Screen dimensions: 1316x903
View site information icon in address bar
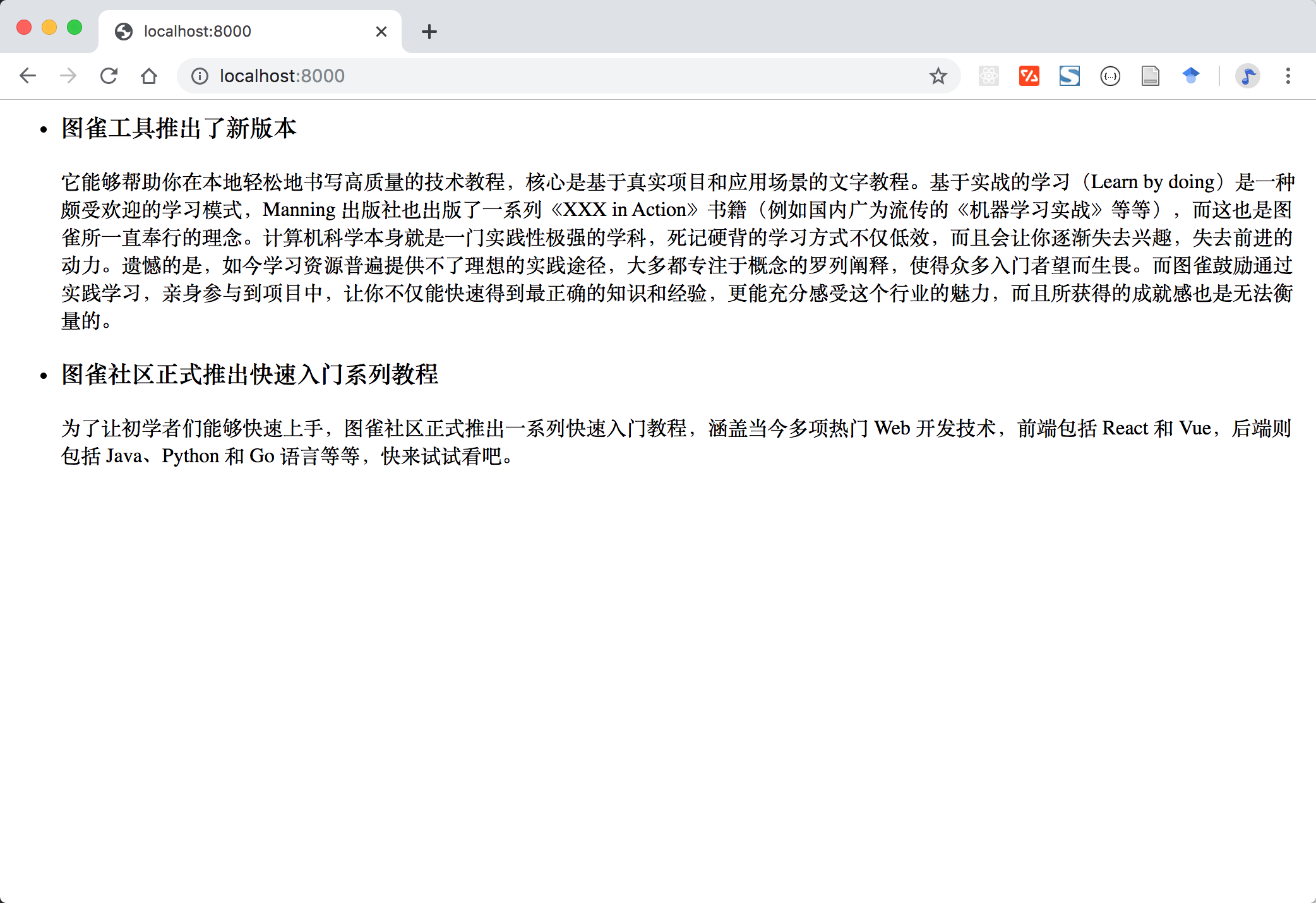click(x=200, y=76)
